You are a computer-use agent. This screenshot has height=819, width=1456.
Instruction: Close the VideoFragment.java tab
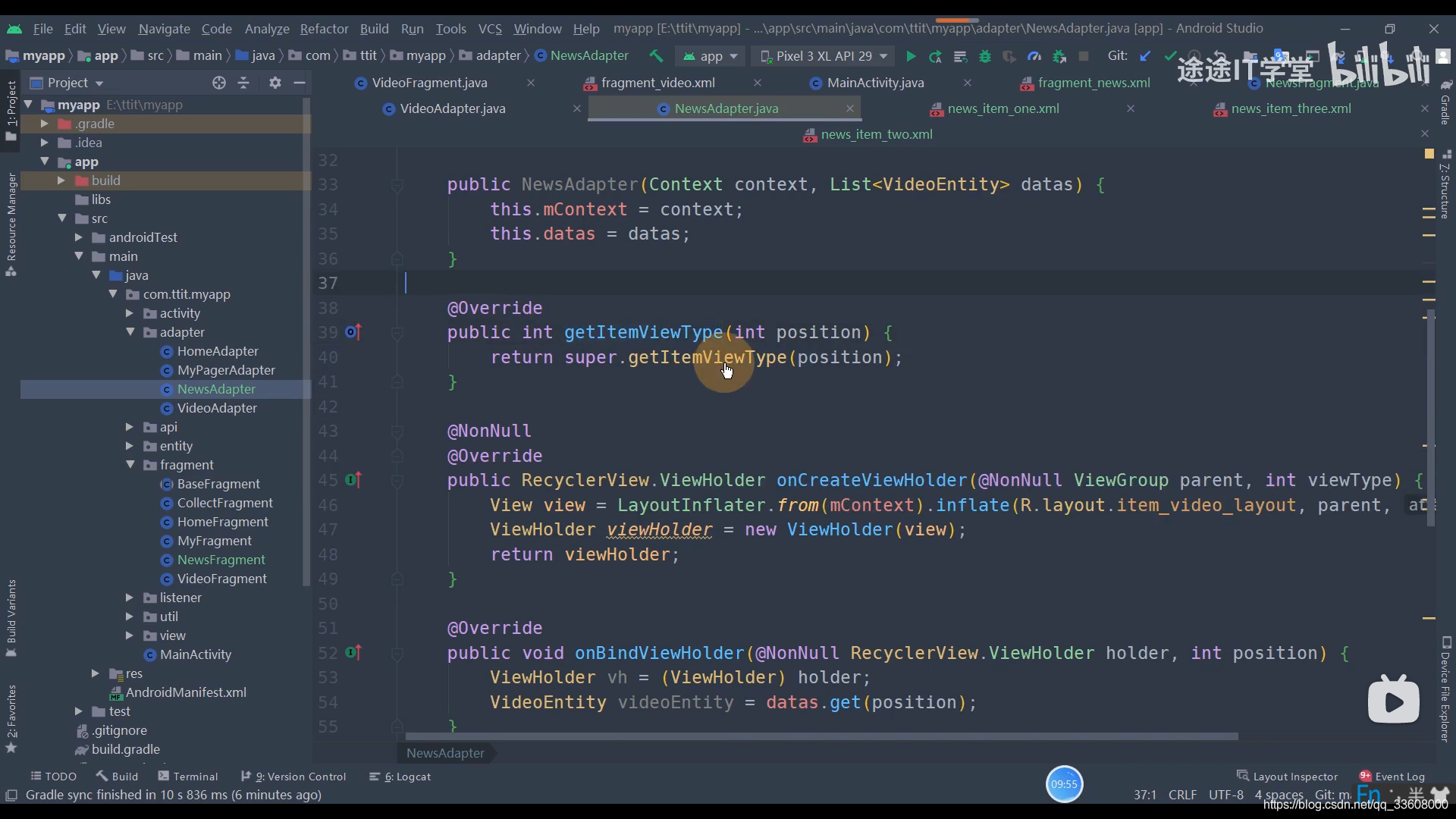tap(531, 83)
